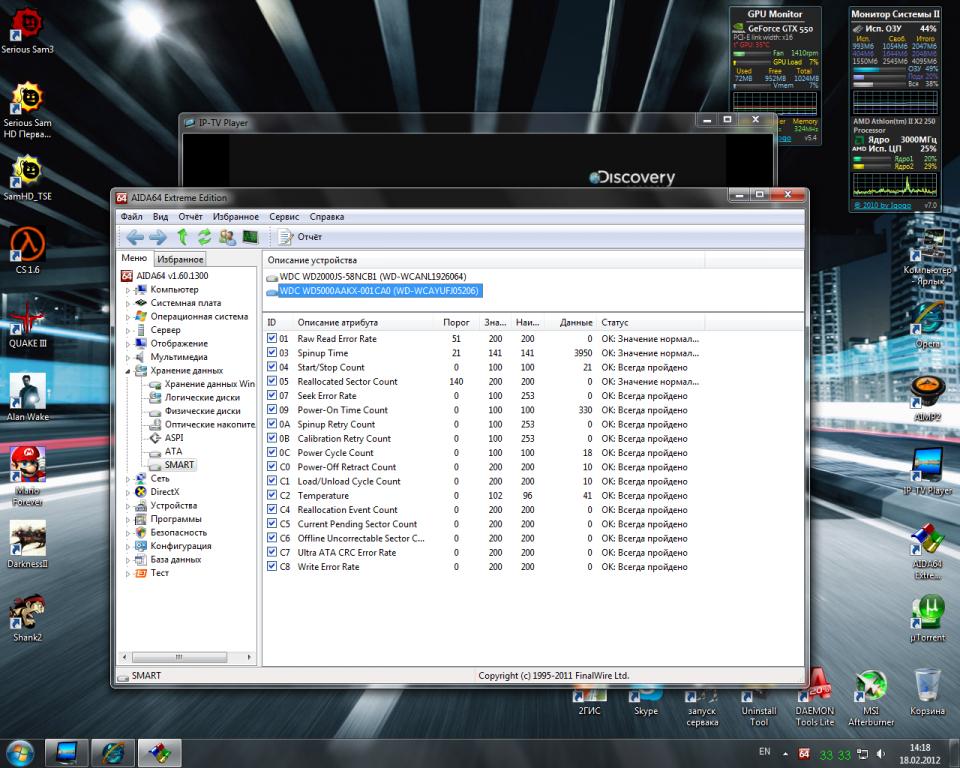Screen dimensions: 960x768
Task: Click AIDA64 tray icon in system tray
Action: (804, 754)
